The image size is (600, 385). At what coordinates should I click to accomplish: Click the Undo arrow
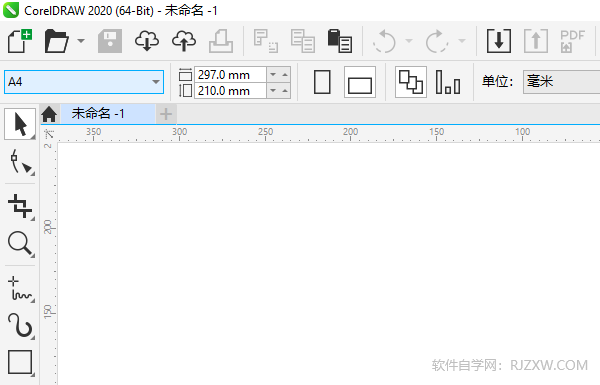point(384,41)
